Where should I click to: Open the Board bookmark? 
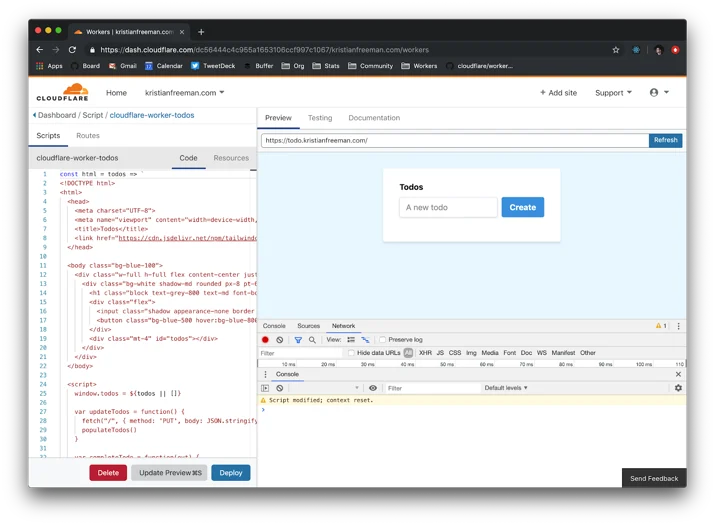click(x=85, y=66)
